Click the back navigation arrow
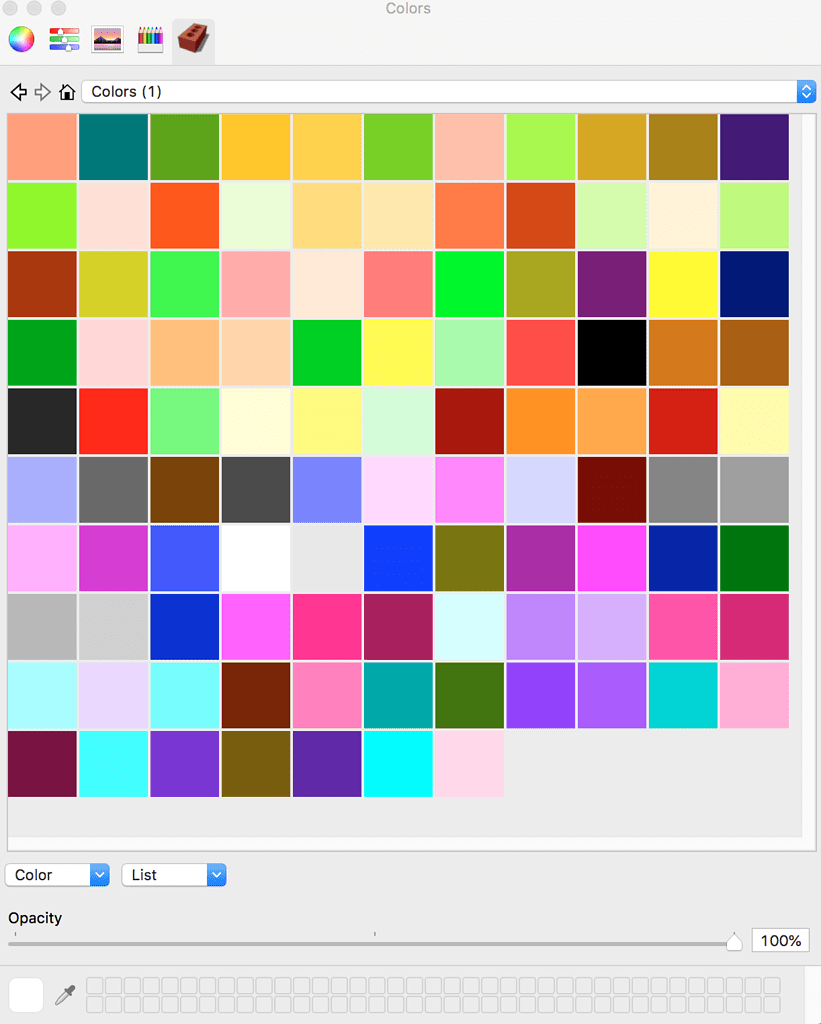Image resolution: width=821 pixels, height=1024 pixels. (17, 91)
